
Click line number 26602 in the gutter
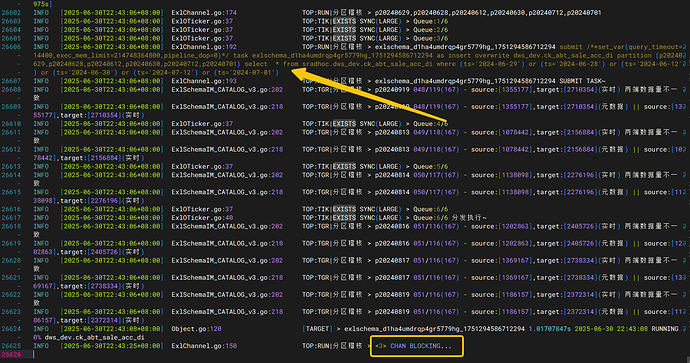click(11, 13)
